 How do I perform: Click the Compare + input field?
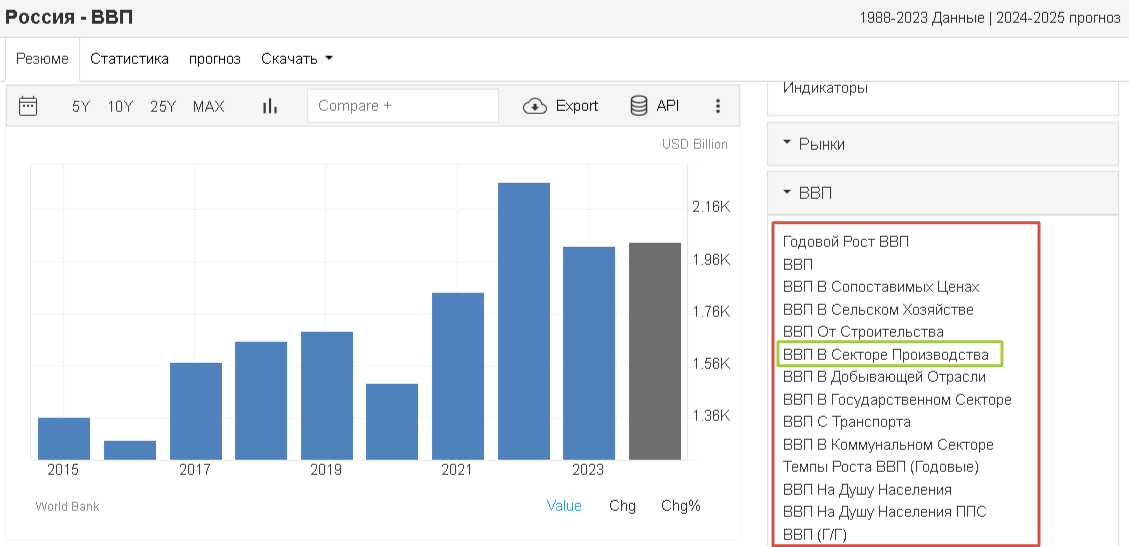[403, 106]
